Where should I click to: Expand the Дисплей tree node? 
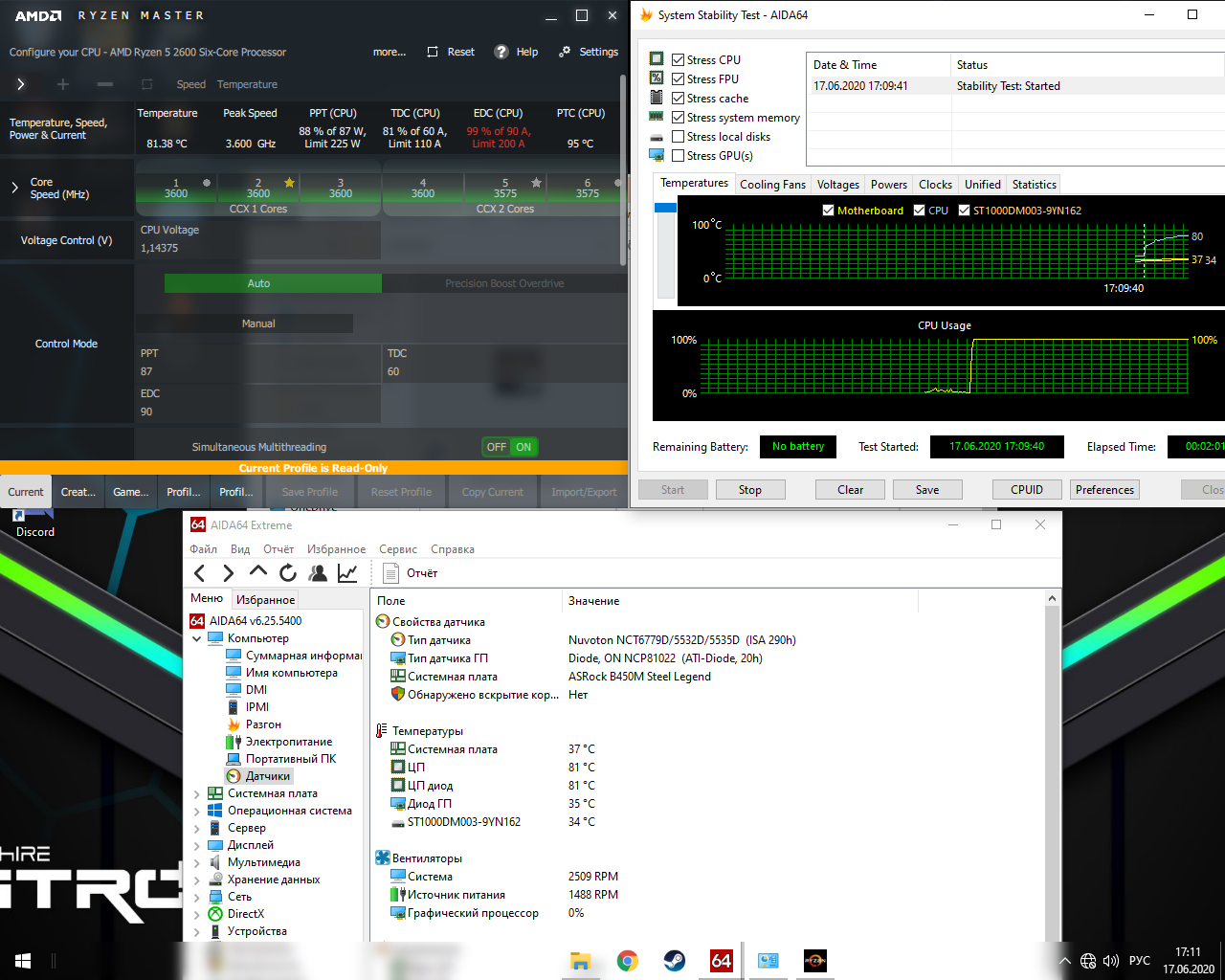(x=197, y=845)
